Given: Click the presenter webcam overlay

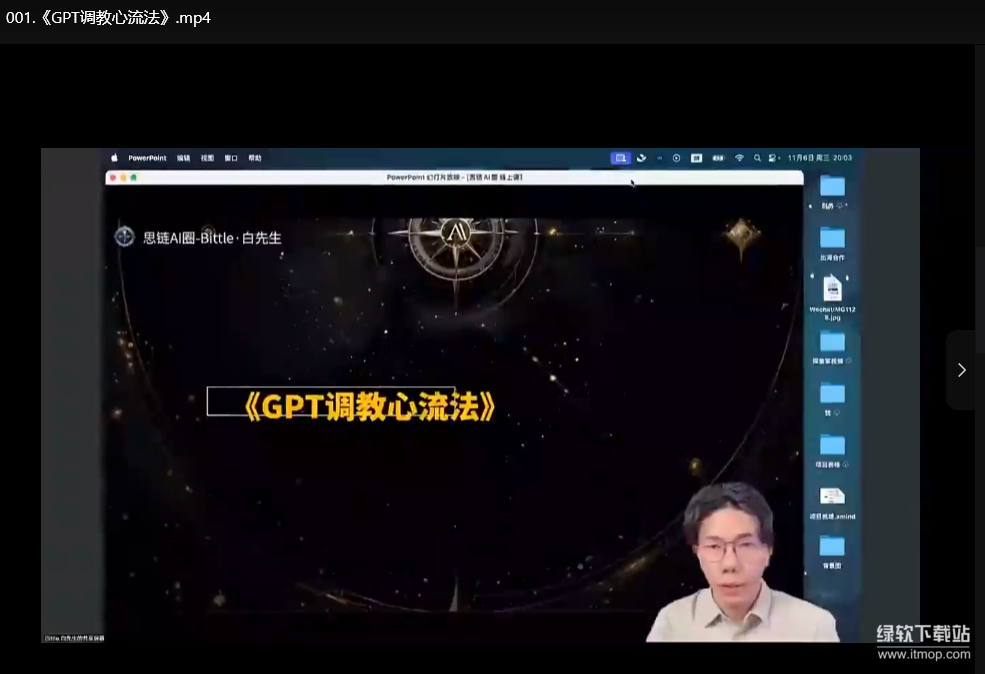Looking at the screenshot, I should tap(743, 563).
